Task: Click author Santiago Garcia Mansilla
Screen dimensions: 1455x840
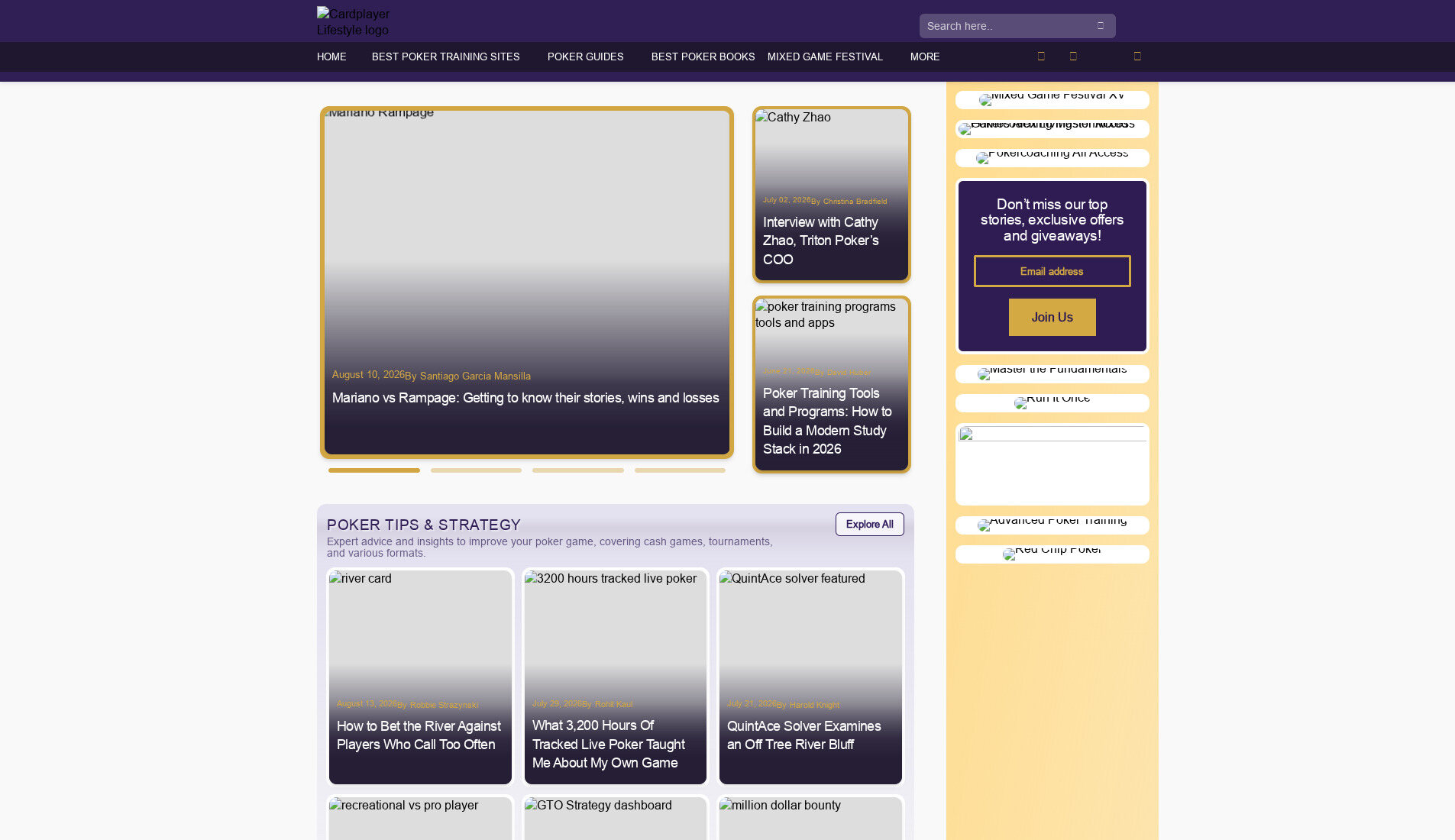Action: tap(475, 376)
